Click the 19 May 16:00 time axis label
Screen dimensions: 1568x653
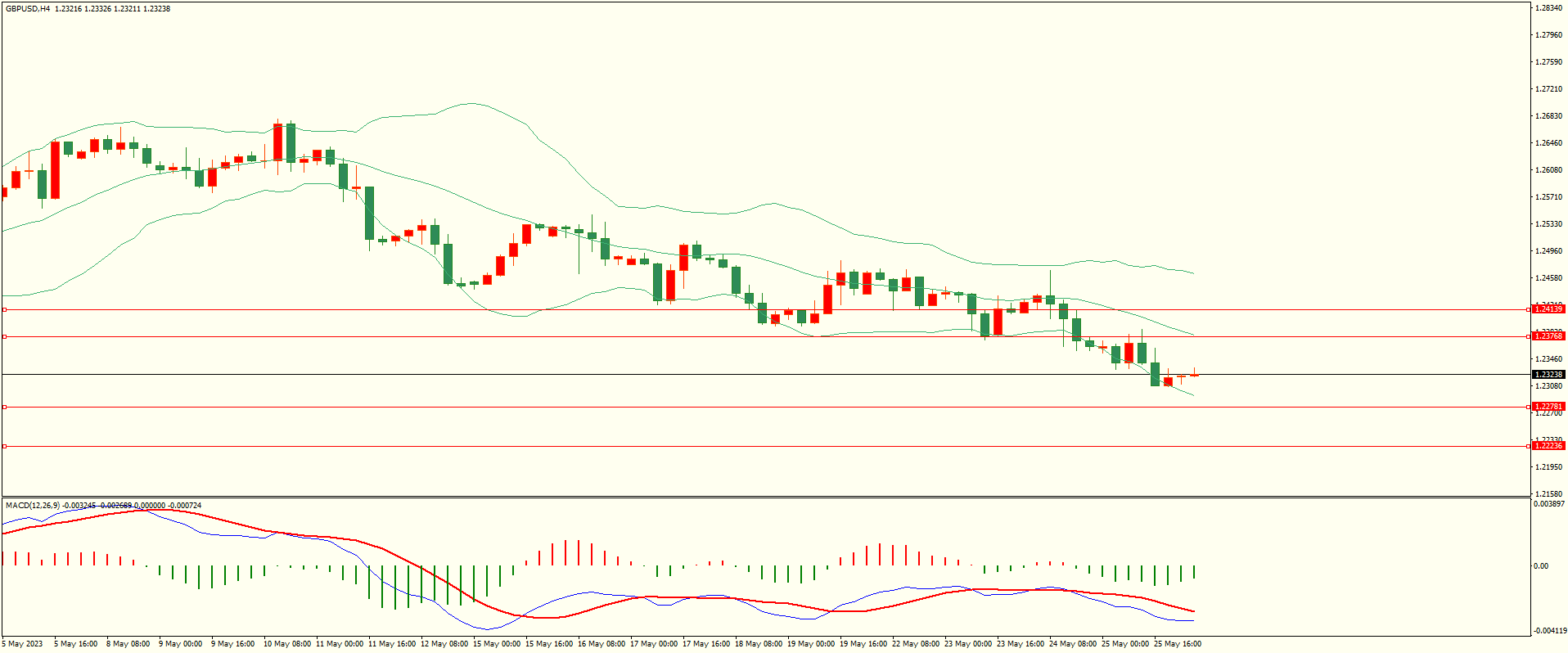863,644
